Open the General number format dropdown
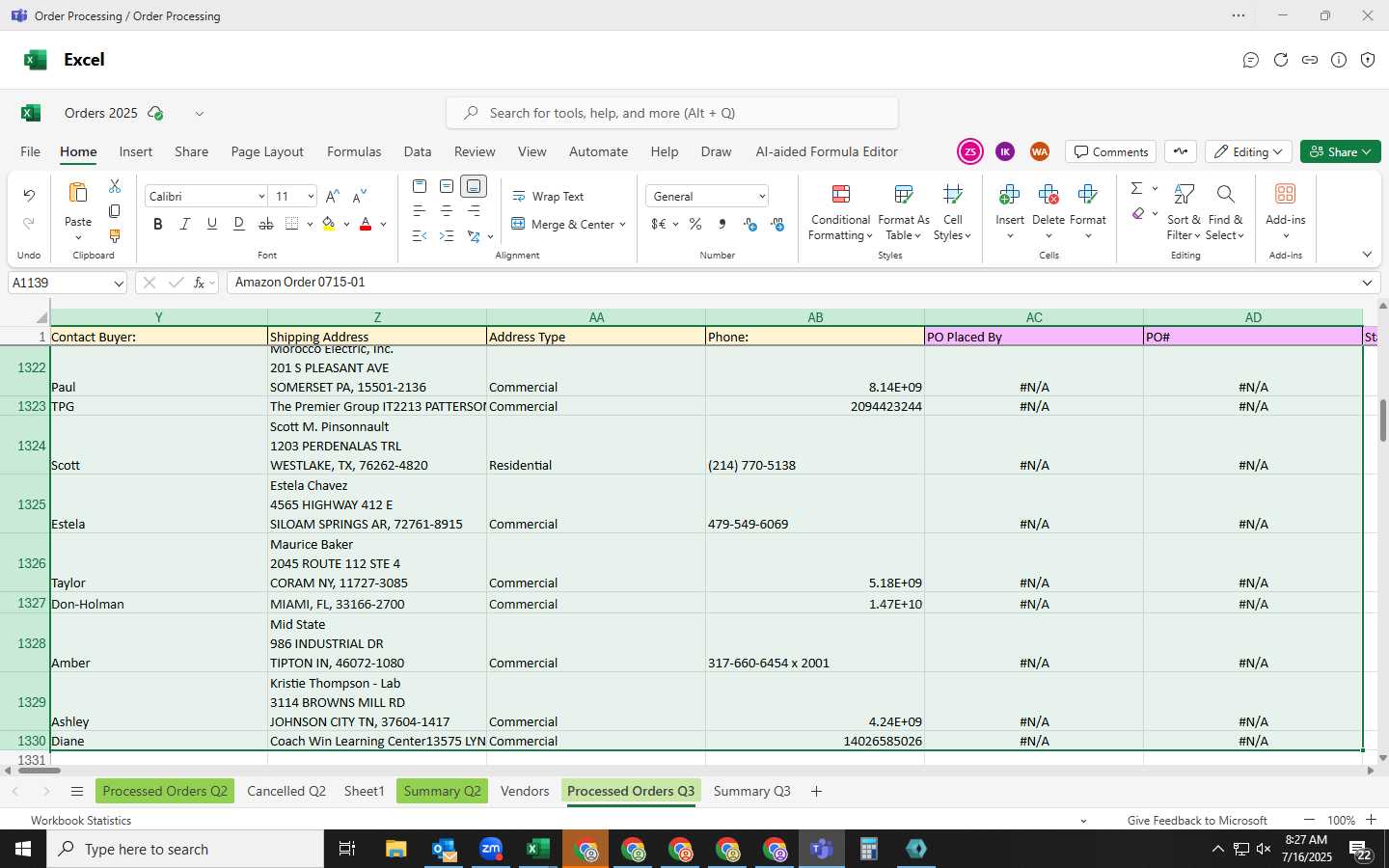The height and width of the screenshot is (868, 1389). pyautogui.click(x=762, y=196)
